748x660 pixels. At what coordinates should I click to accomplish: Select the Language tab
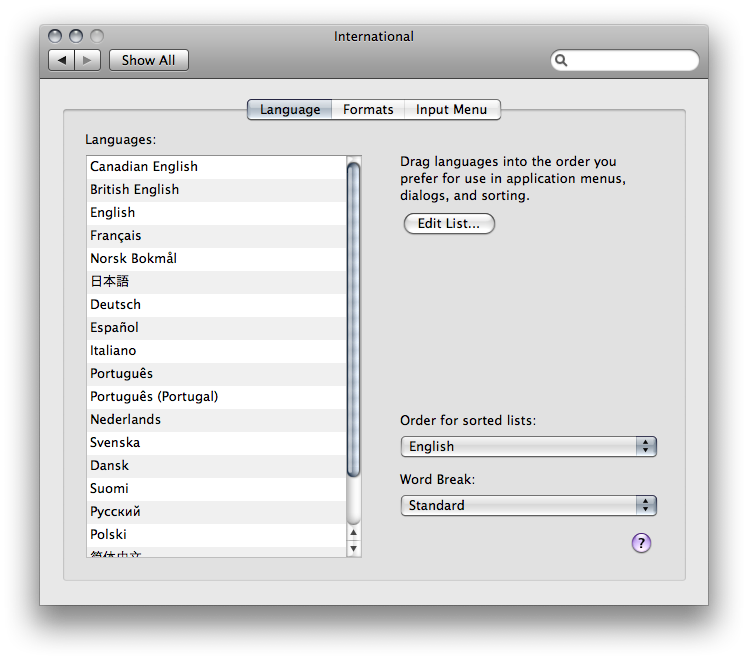(x=290, y=110)
